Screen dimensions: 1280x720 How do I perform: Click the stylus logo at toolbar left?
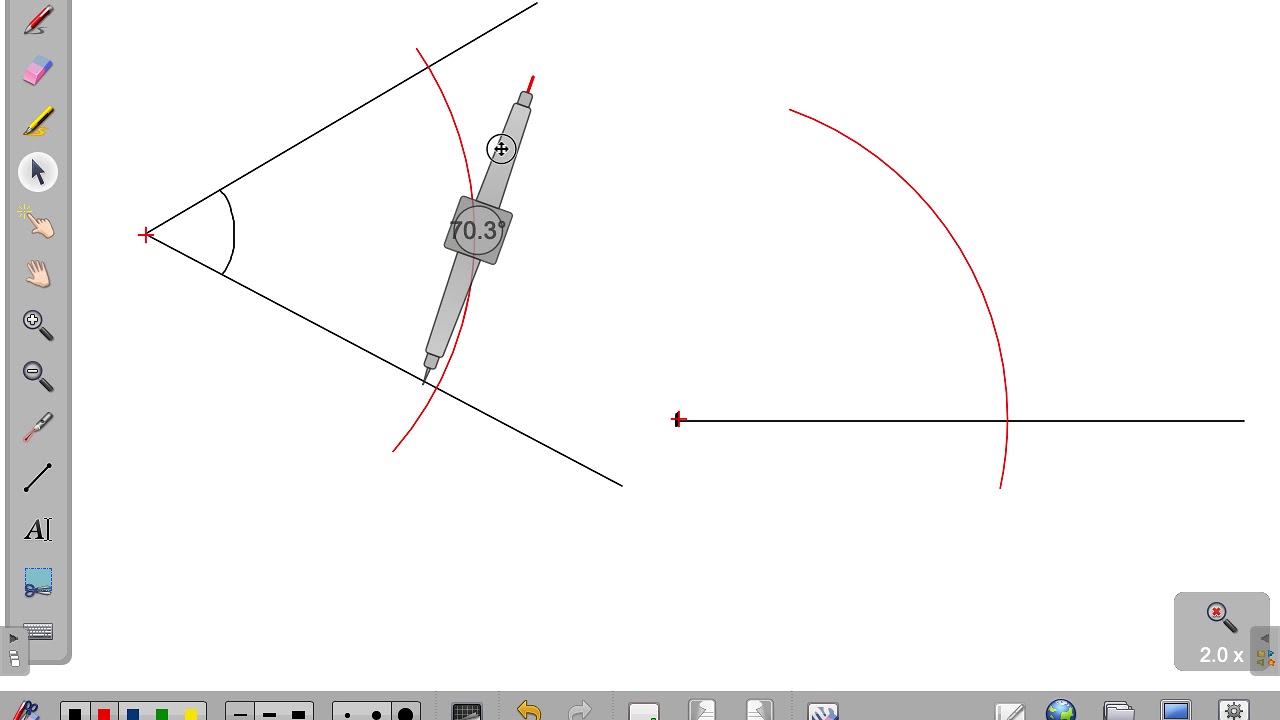[25, 711]
